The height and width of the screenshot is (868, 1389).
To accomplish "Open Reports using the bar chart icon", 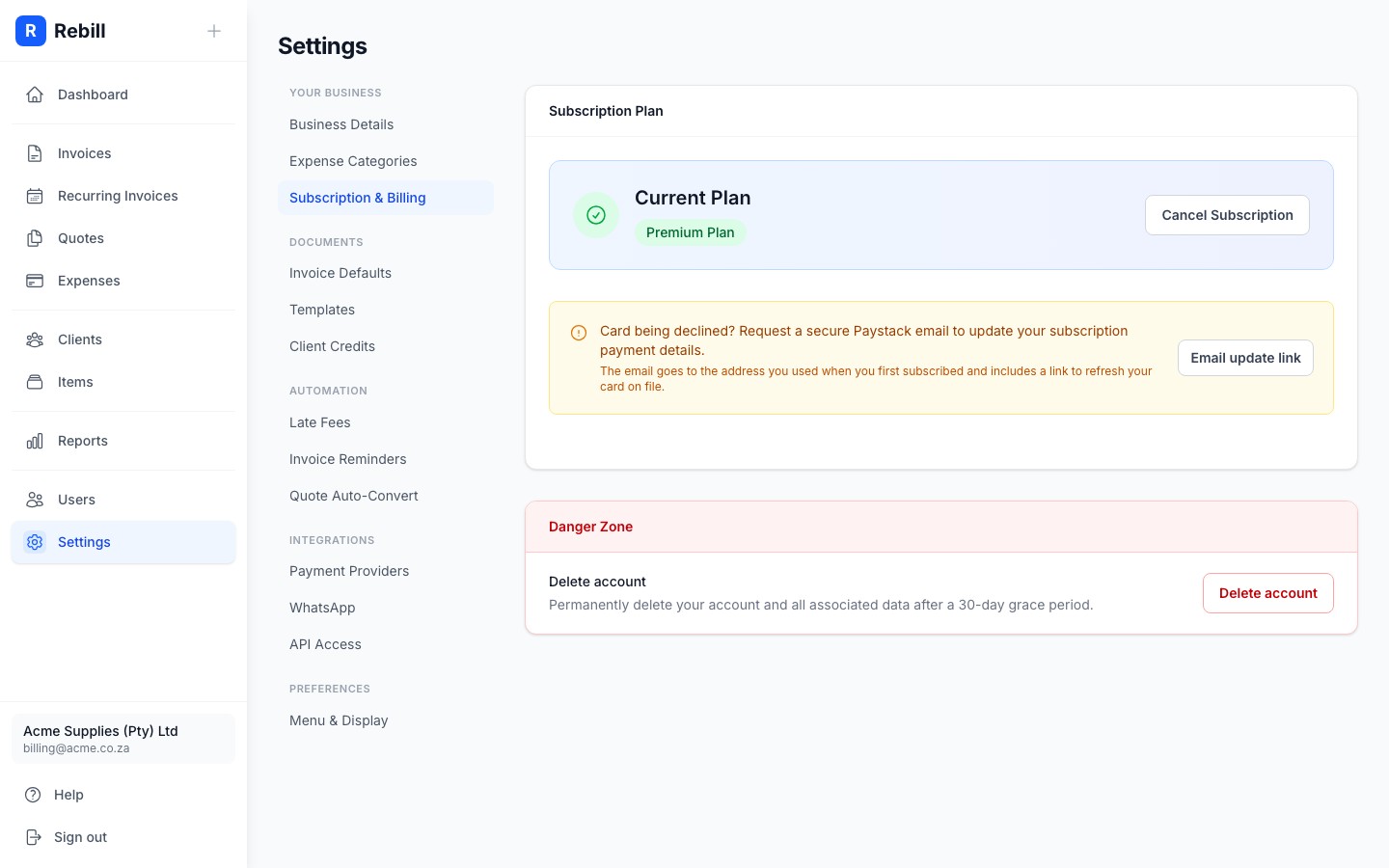I will [x=35, y=441].
